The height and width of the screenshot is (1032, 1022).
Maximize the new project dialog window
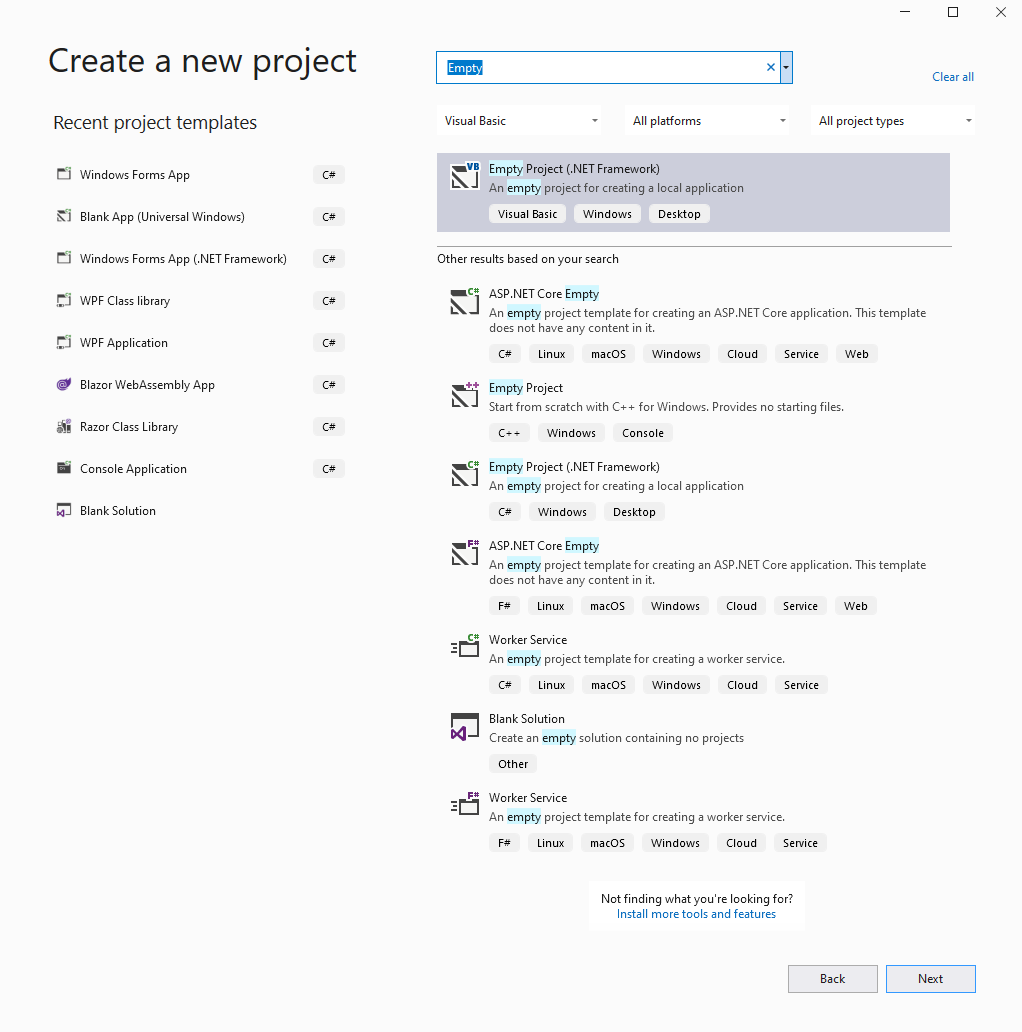tap(953, 12)
